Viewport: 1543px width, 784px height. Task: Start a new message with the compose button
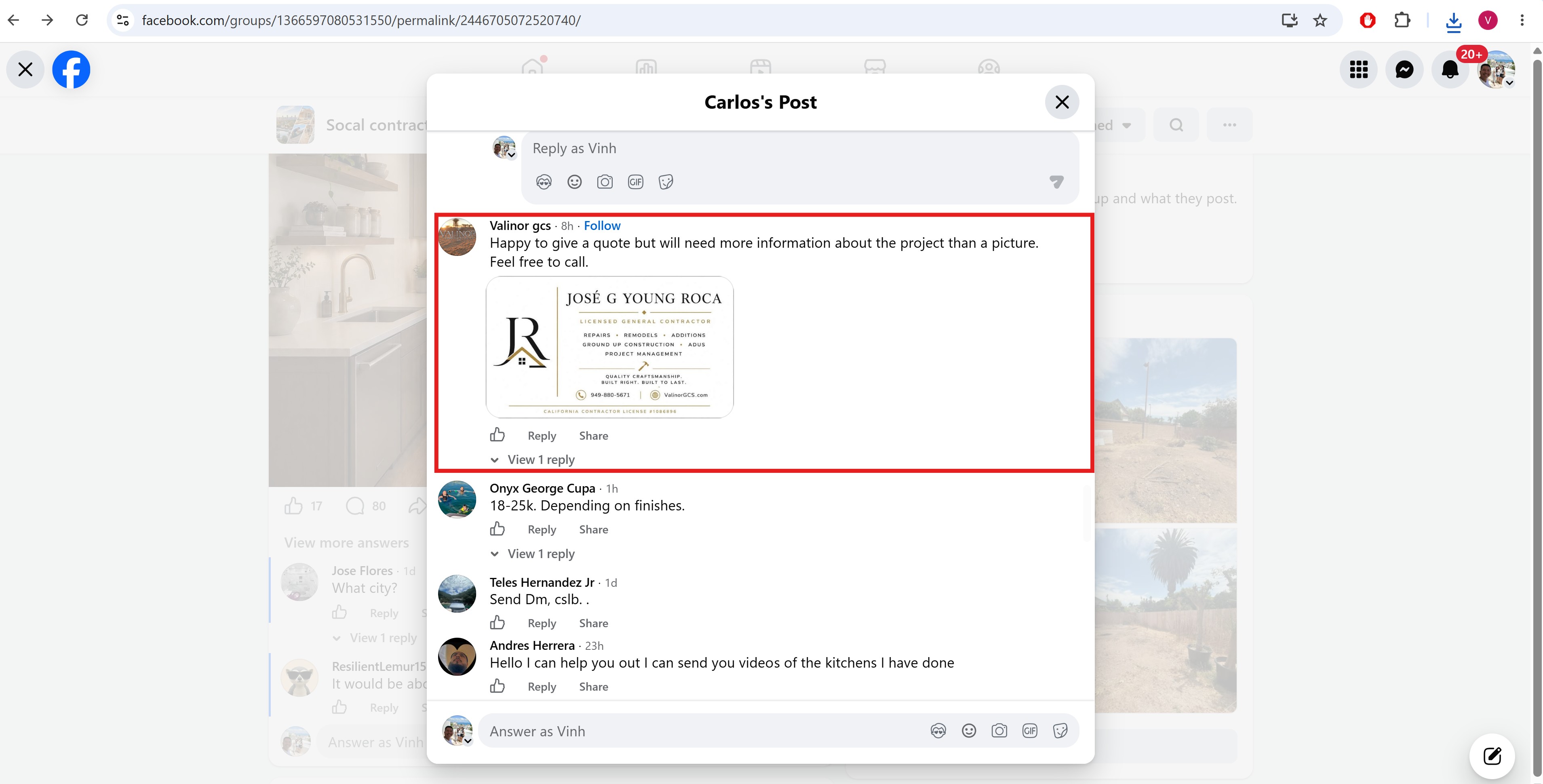[x=1492, y=757]
